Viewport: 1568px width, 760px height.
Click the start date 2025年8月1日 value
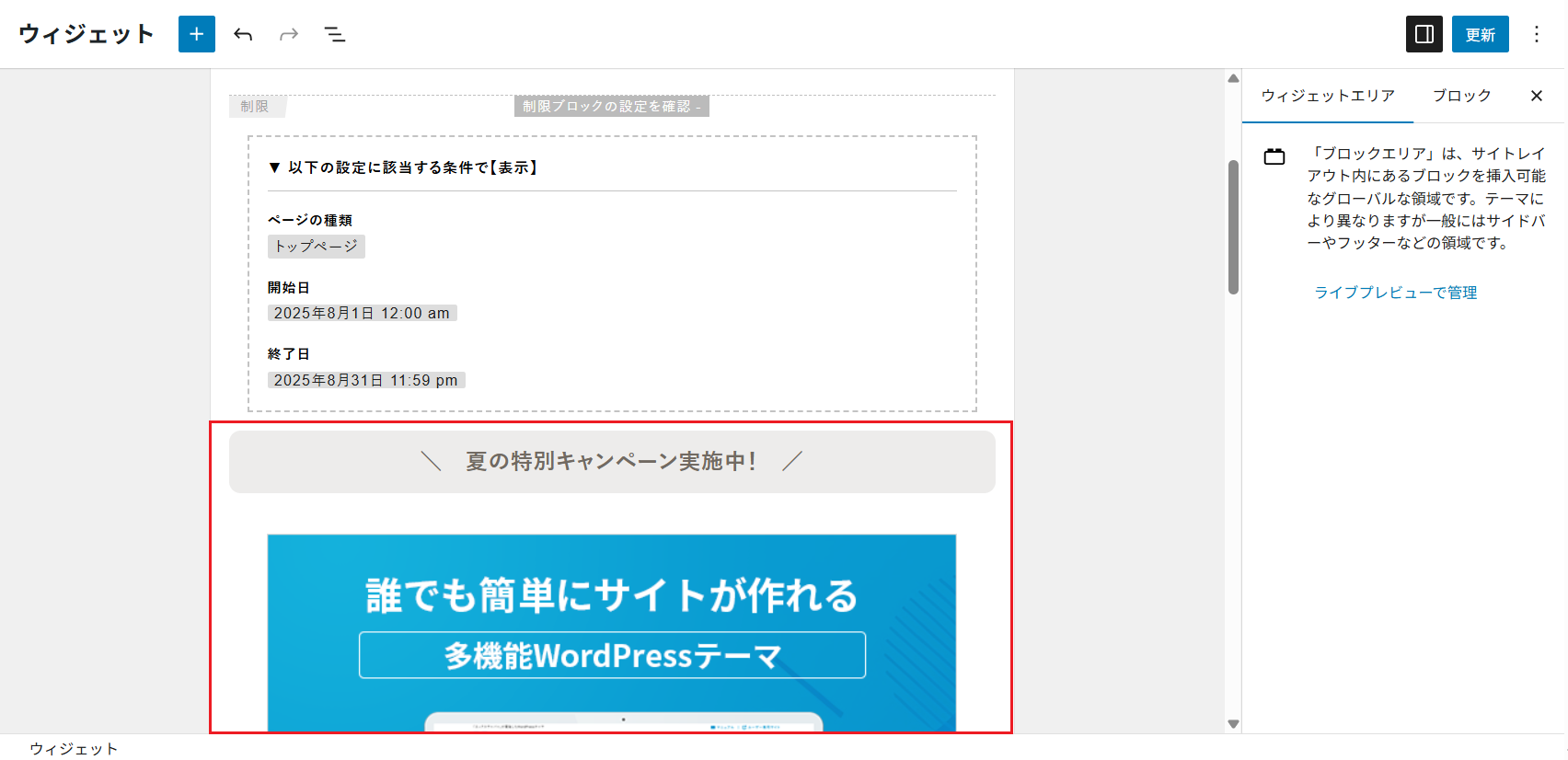pos(363,313)
